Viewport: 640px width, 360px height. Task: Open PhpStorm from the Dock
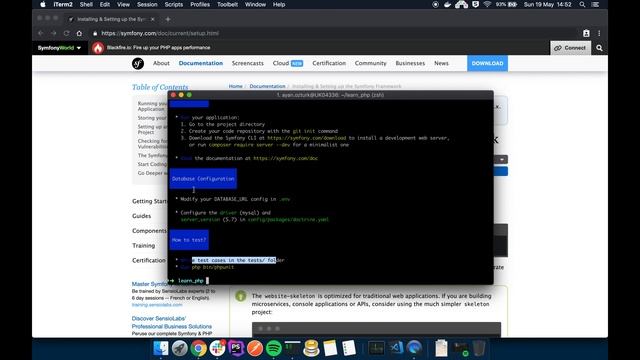pos(236,348)
